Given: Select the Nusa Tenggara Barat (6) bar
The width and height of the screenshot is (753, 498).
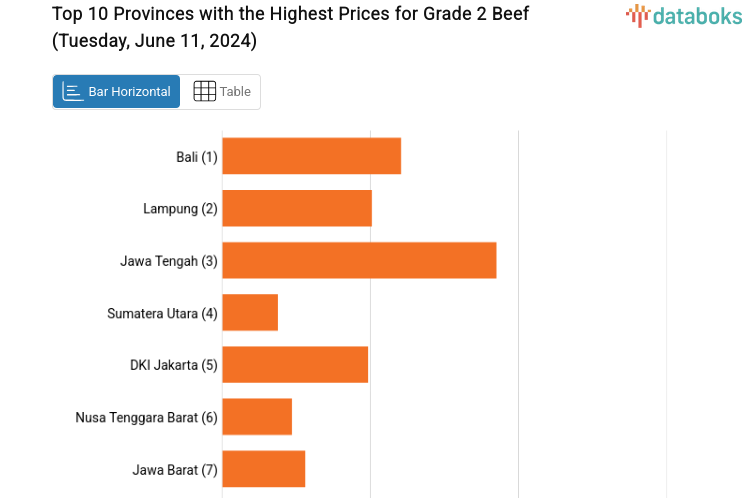Looking at the screenshot, I should coord(257,417).
